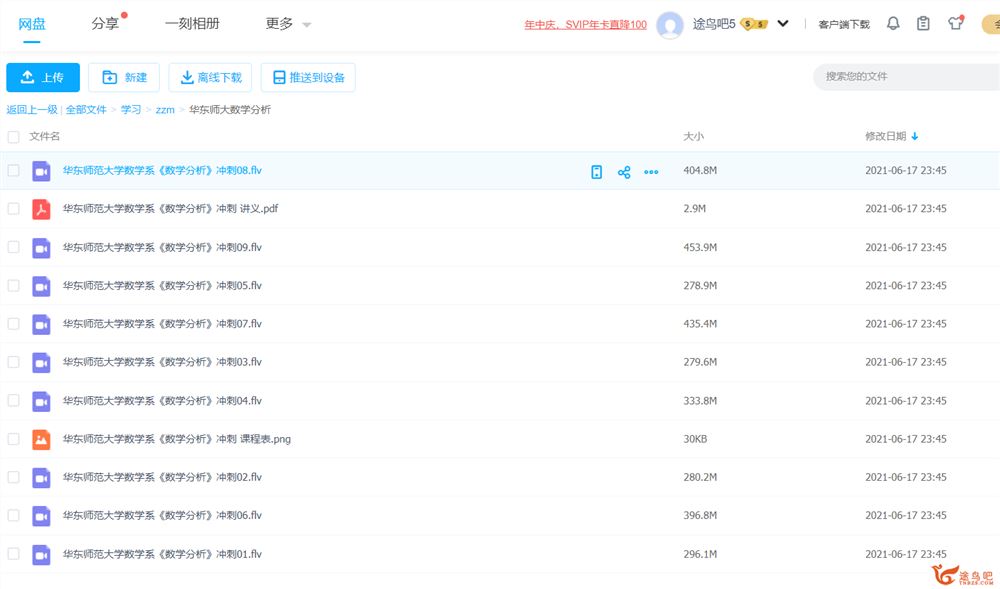Image resolution: width=1000 pixels, height=589 pixels.
Task: Open file 华东师范大学数学系《数学分析》冲刺08.flv
Action: (x=162, y=170)
